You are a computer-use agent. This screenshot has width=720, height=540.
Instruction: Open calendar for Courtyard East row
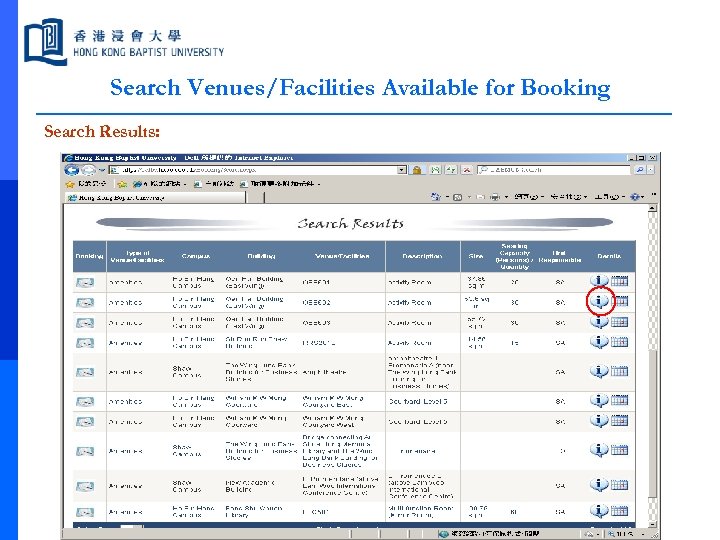tap(619, 400)
